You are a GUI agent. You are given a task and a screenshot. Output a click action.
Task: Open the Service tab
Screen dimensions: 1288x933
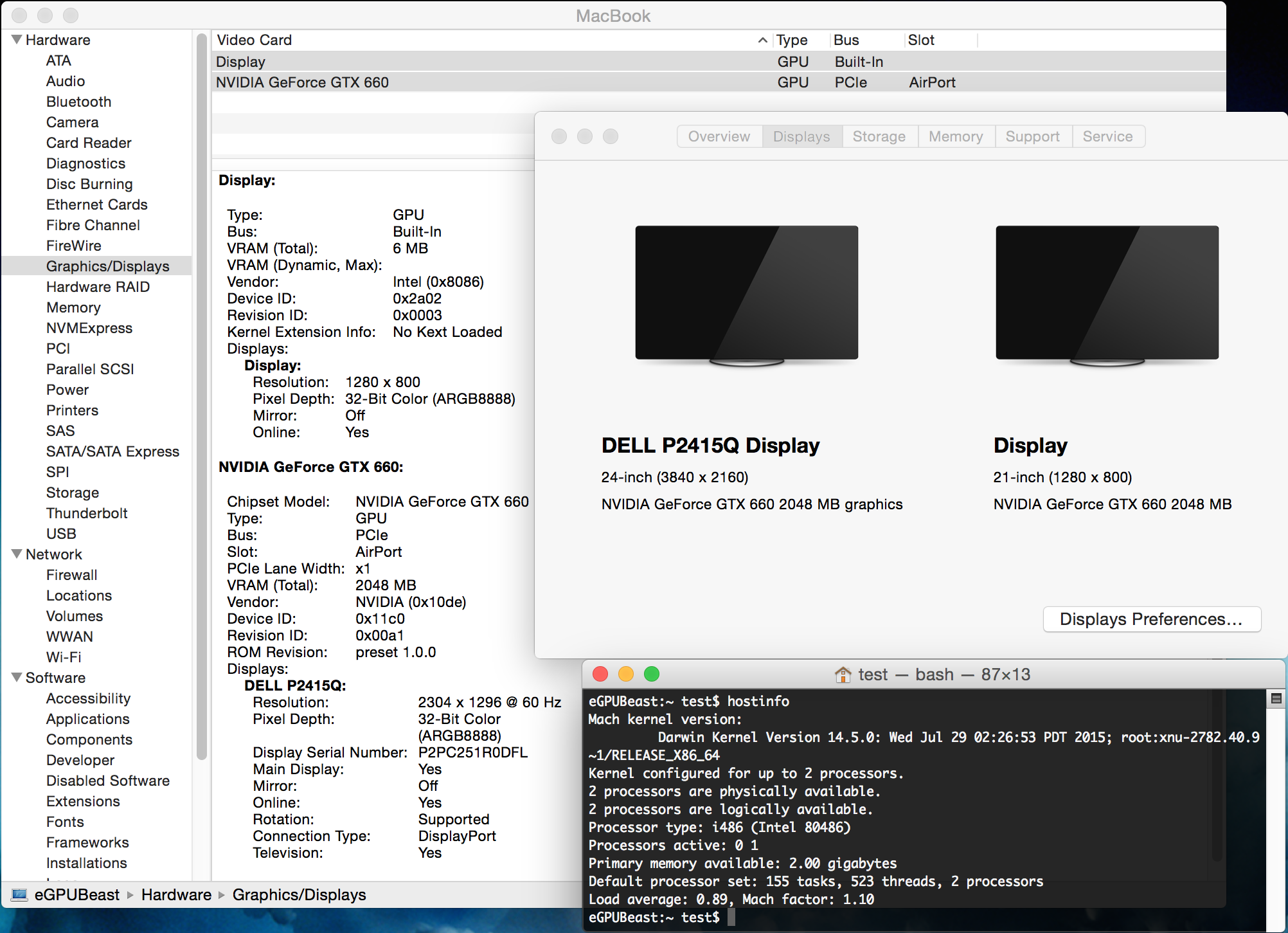point(1108,136)
